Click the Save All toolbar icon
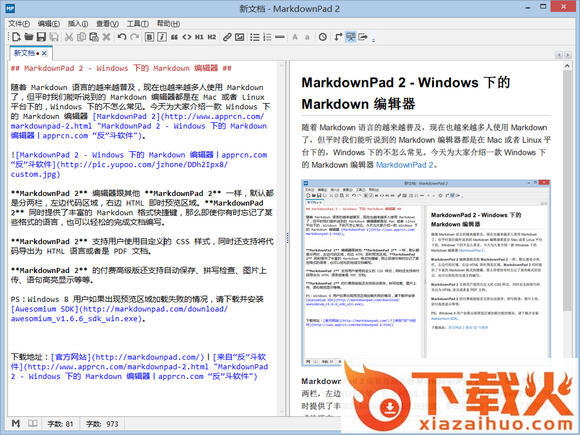Viewport: 580px width, 435px height. (54, 37)
